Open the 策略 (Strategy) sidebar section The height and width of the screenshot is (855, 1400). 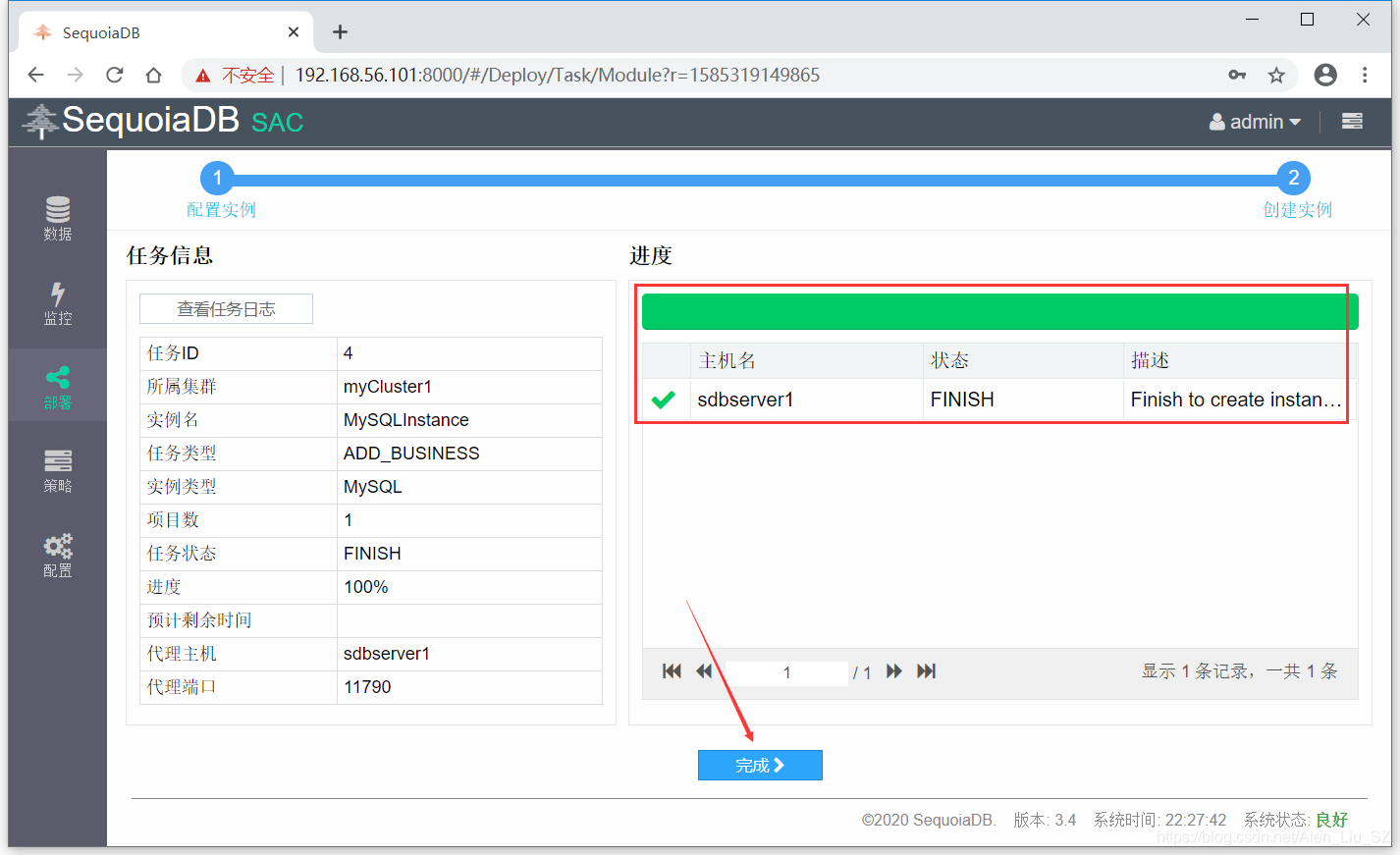(57, 470)
